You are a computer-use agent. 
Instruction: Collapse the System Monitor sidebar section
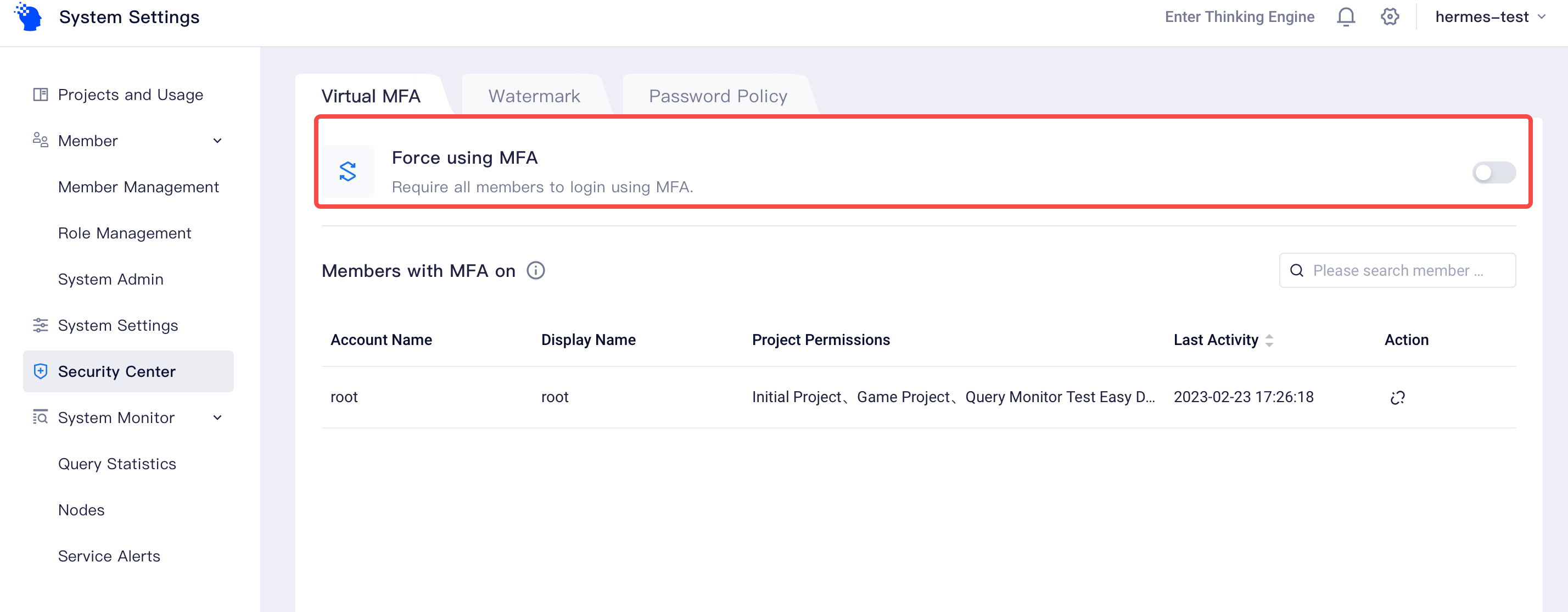(217, 418)
